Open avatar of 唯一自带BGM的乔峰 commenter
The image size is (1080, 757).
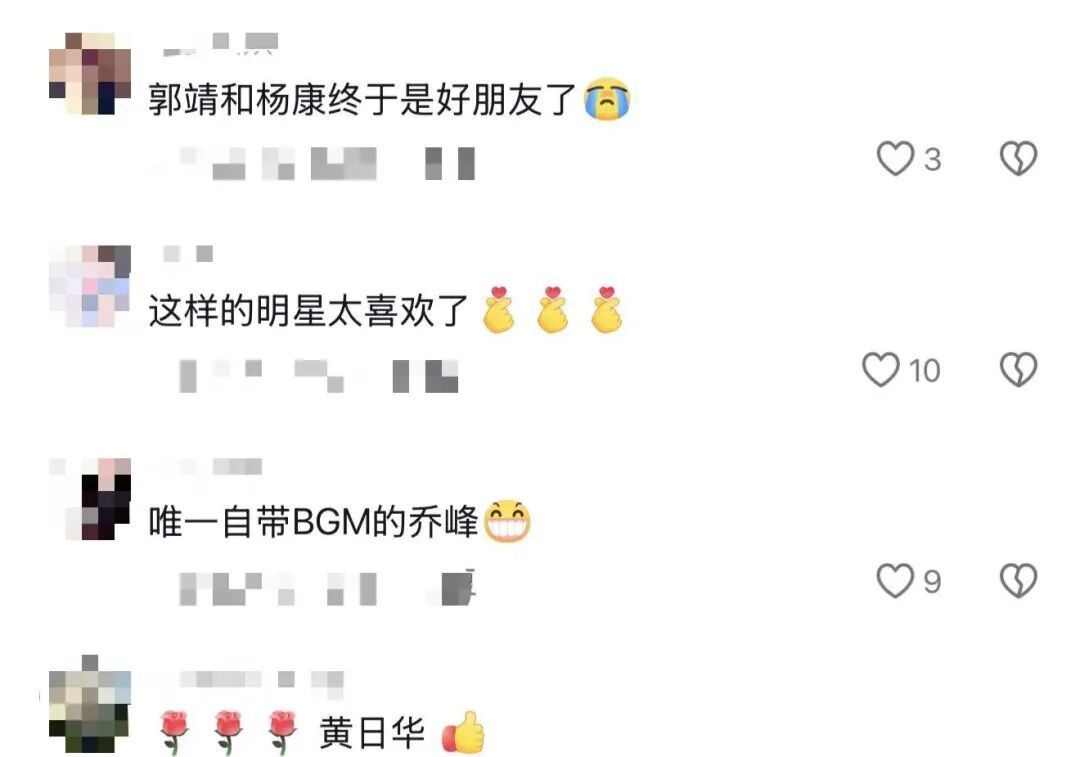[90, 498]
